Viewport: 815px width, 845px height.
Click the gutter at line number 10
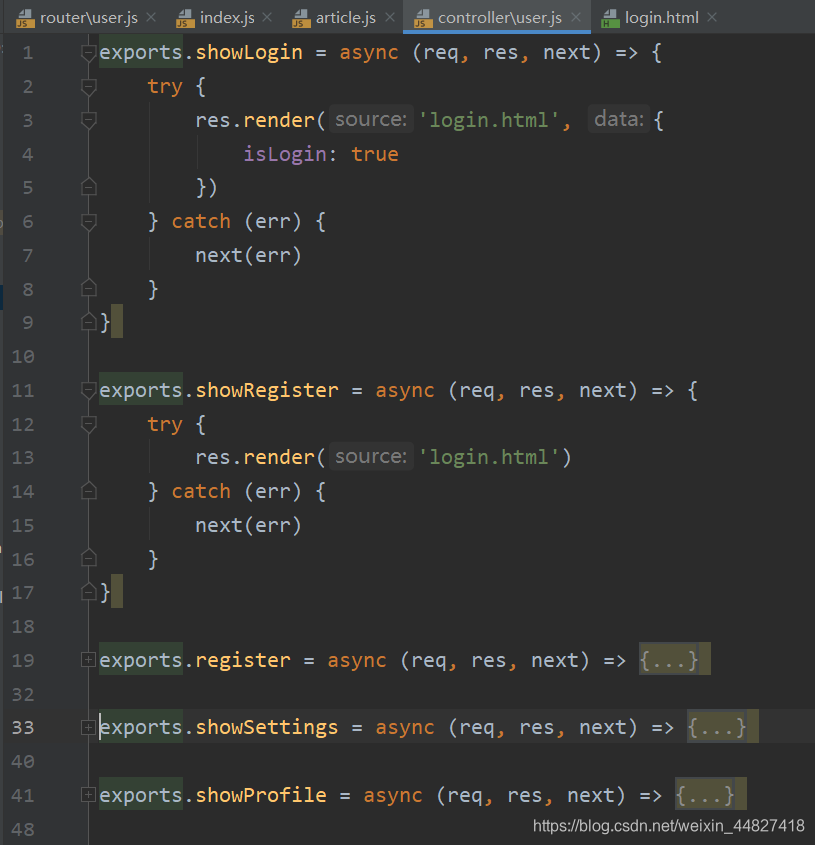(x=23, y=357)
